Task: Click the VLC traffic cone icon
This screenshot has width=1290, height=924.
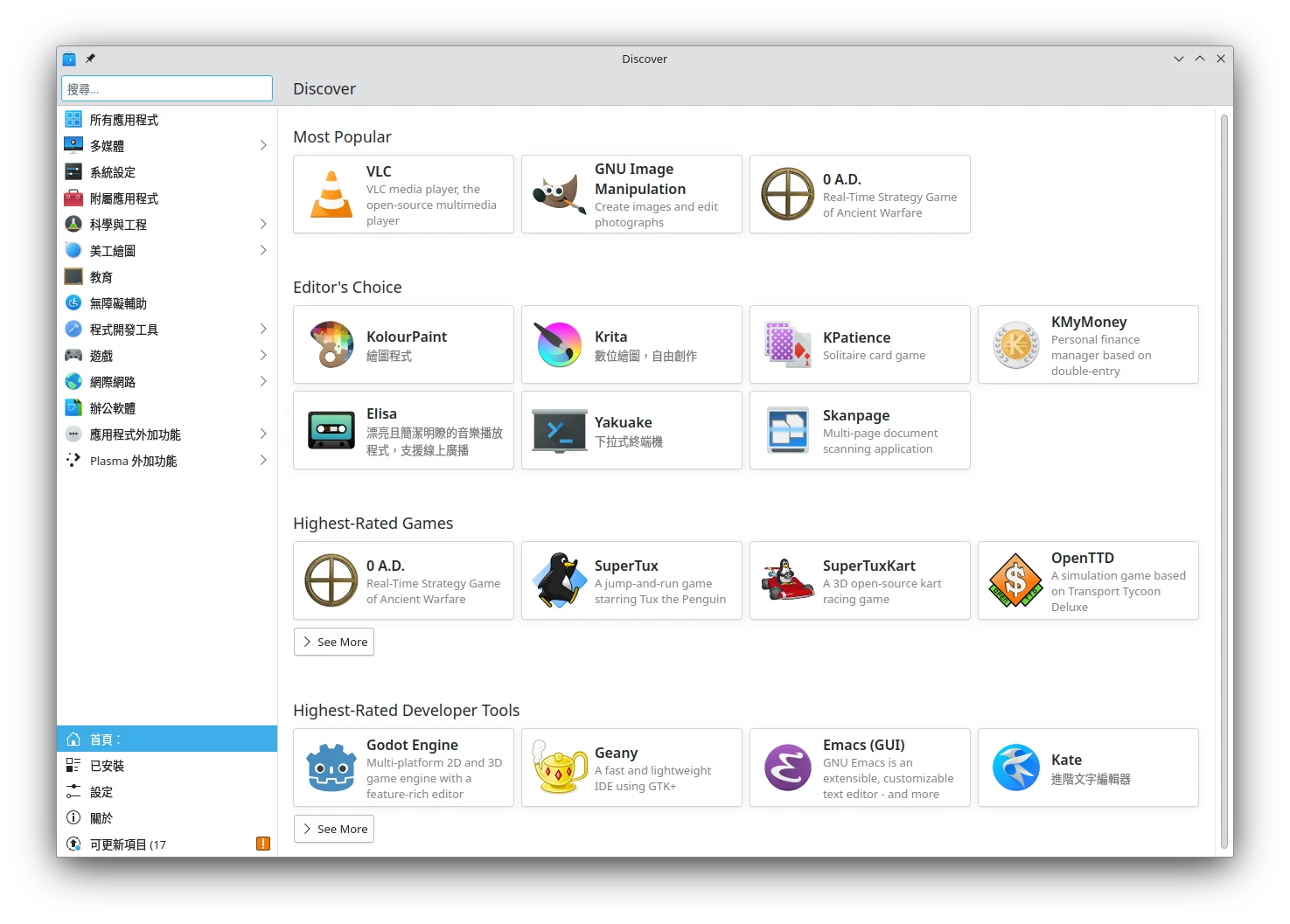Action: (331, 194)
